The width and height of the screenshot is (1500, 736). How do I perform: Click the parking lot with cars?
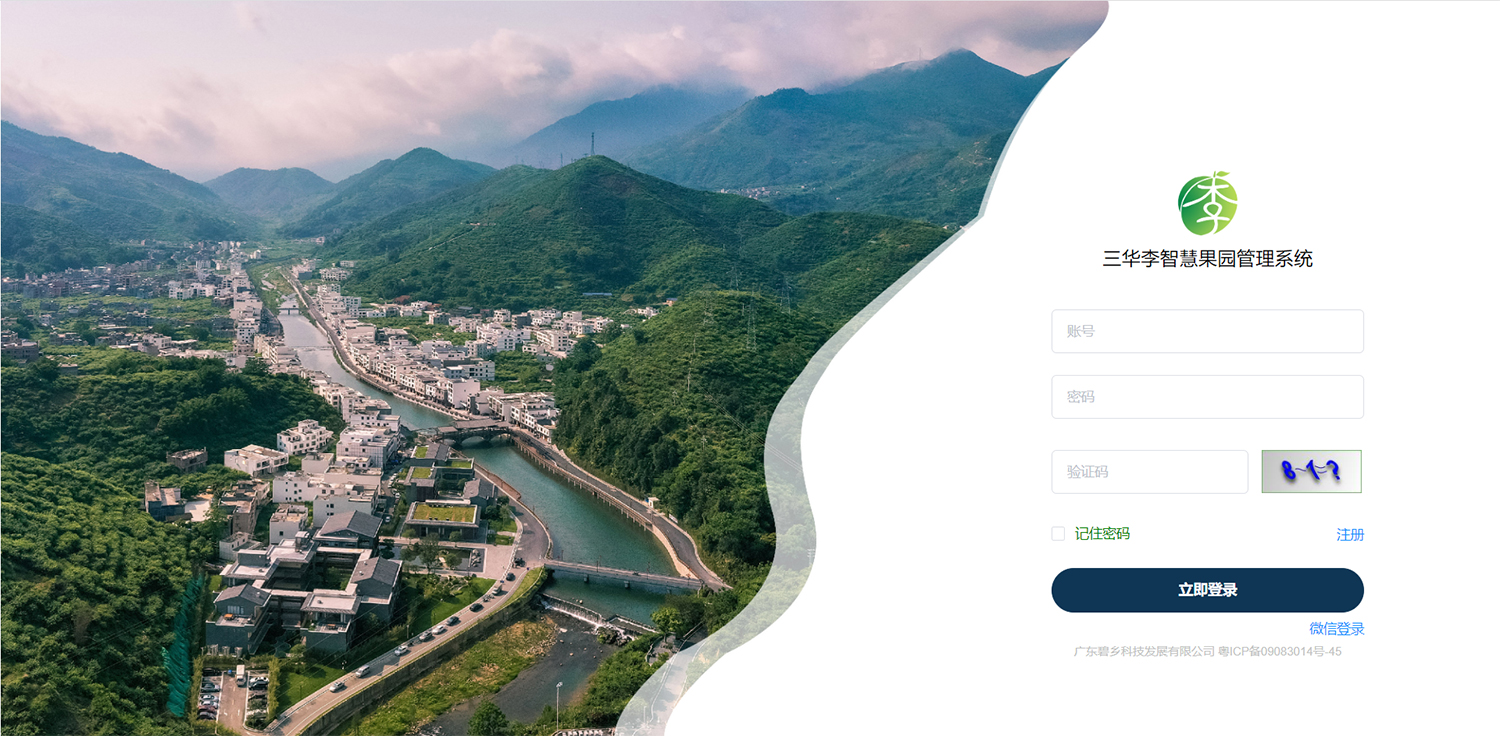click(233, 694)
